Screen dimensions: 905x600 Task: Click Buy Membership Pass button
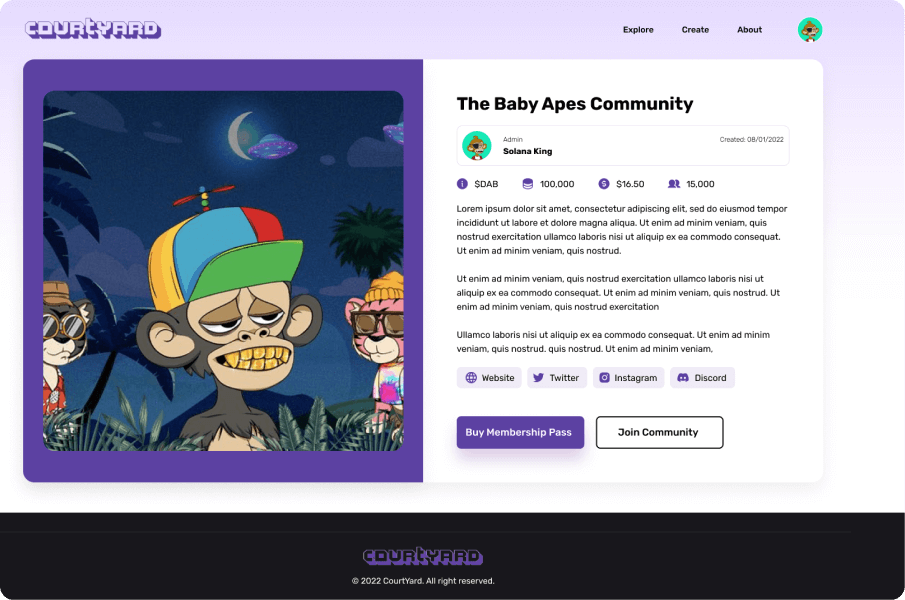pyautogui.click(x=520, y=432)
